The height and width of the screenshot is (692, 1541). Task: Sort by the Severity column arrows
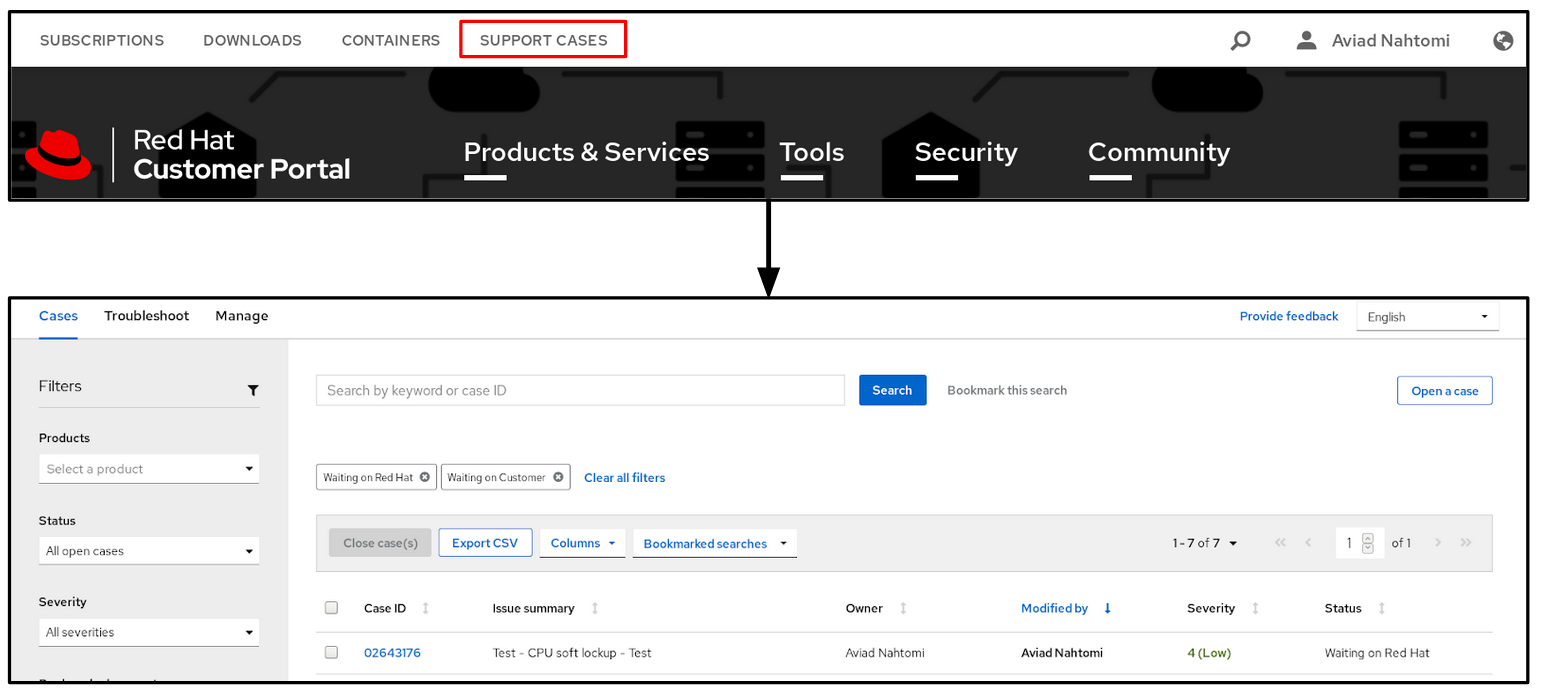(1255, 608)
